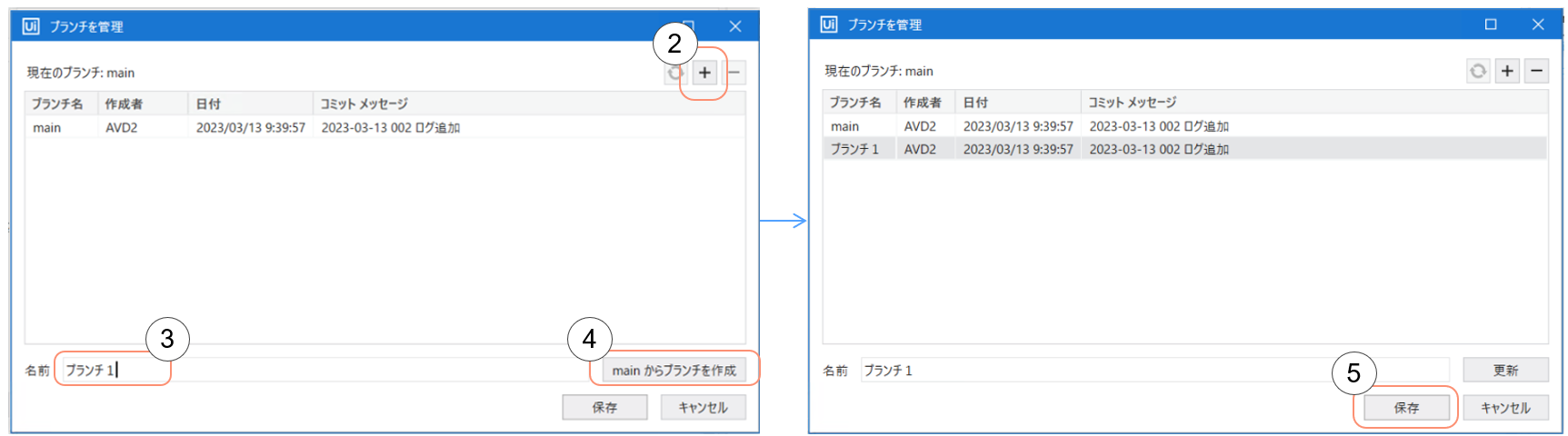The image size is (1568, 436).
Task: Click the add branch plus icon in left window
Action: pos(704,73)
